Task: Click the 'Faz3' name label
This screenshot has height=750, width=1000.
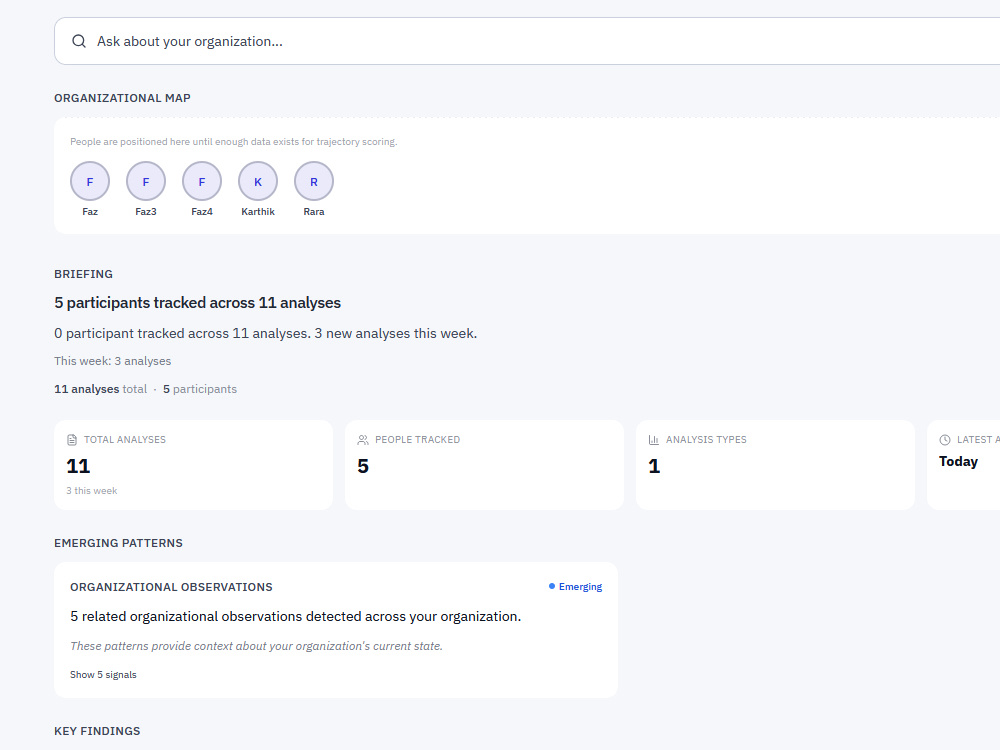Action: click(146, 212)
